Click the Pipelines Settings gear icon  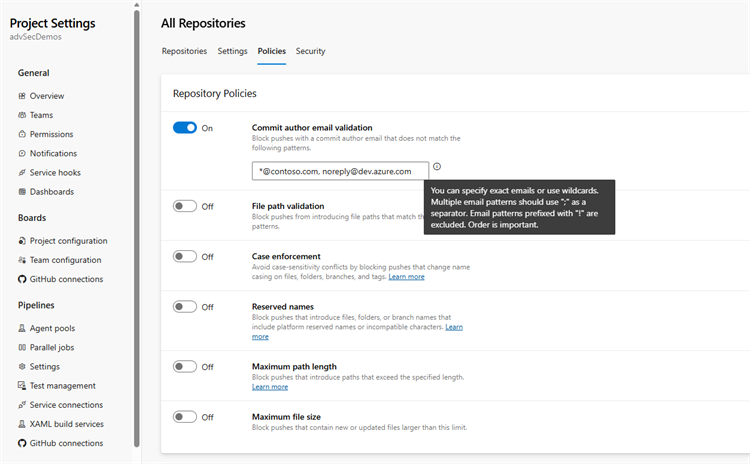[x=22, y=366]
